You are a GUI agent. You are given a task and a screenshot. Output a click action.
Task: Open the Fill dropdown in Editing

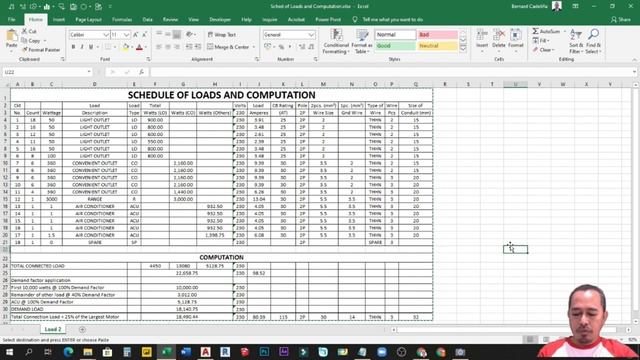[x=541, y=41]
